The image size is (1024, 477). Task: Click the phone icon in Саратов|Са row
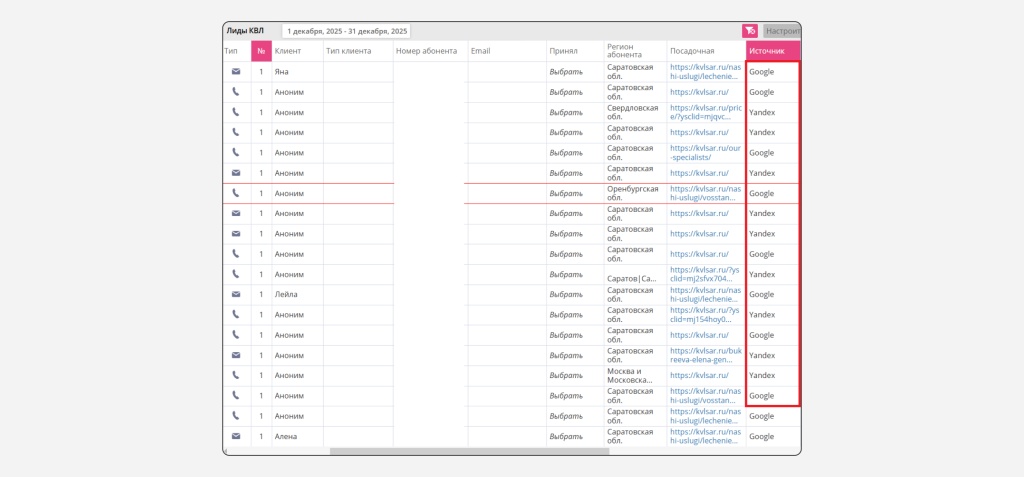236,274
